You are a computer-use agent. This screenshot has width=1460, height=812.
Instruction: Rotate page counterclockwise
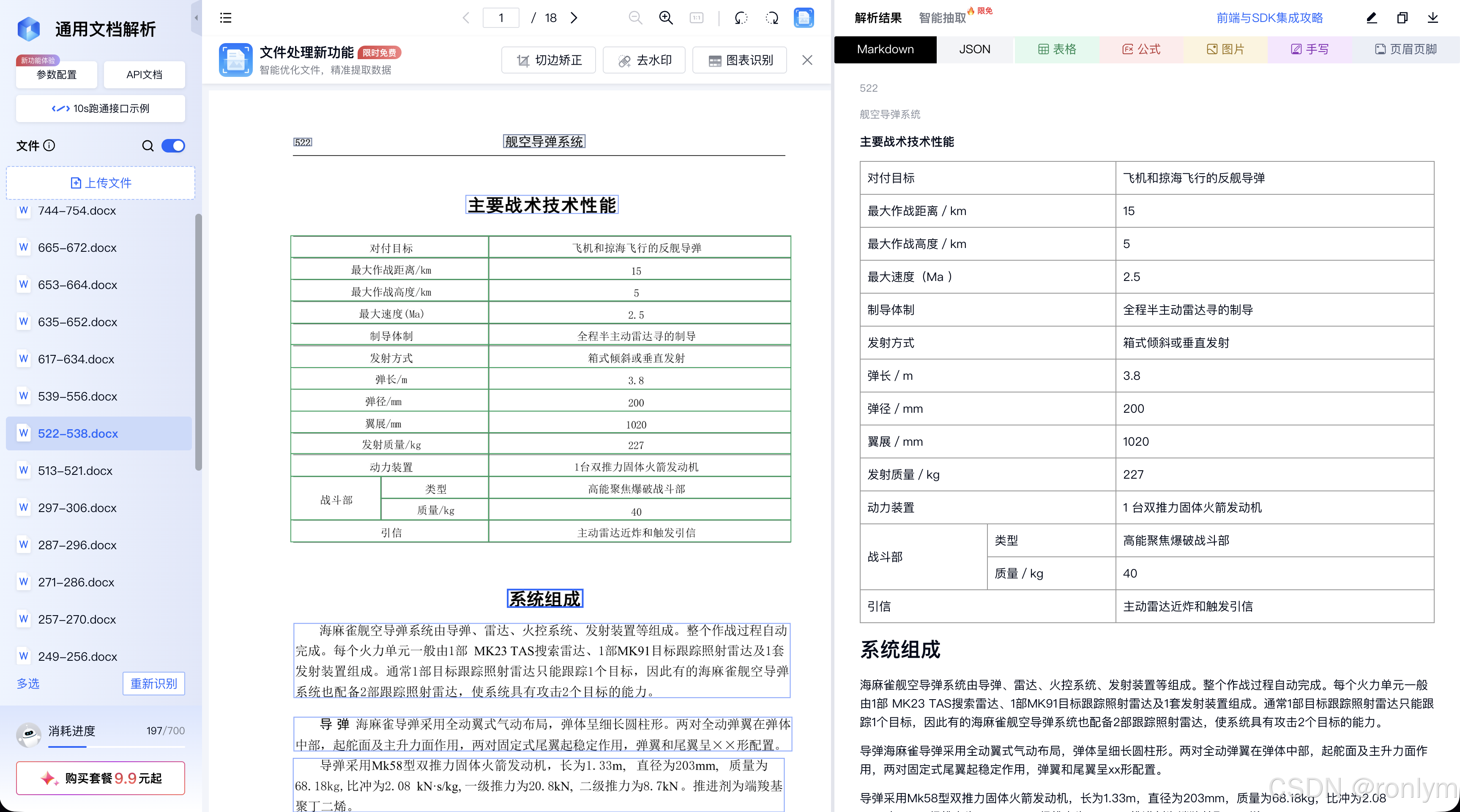click(x=741, y=18)
